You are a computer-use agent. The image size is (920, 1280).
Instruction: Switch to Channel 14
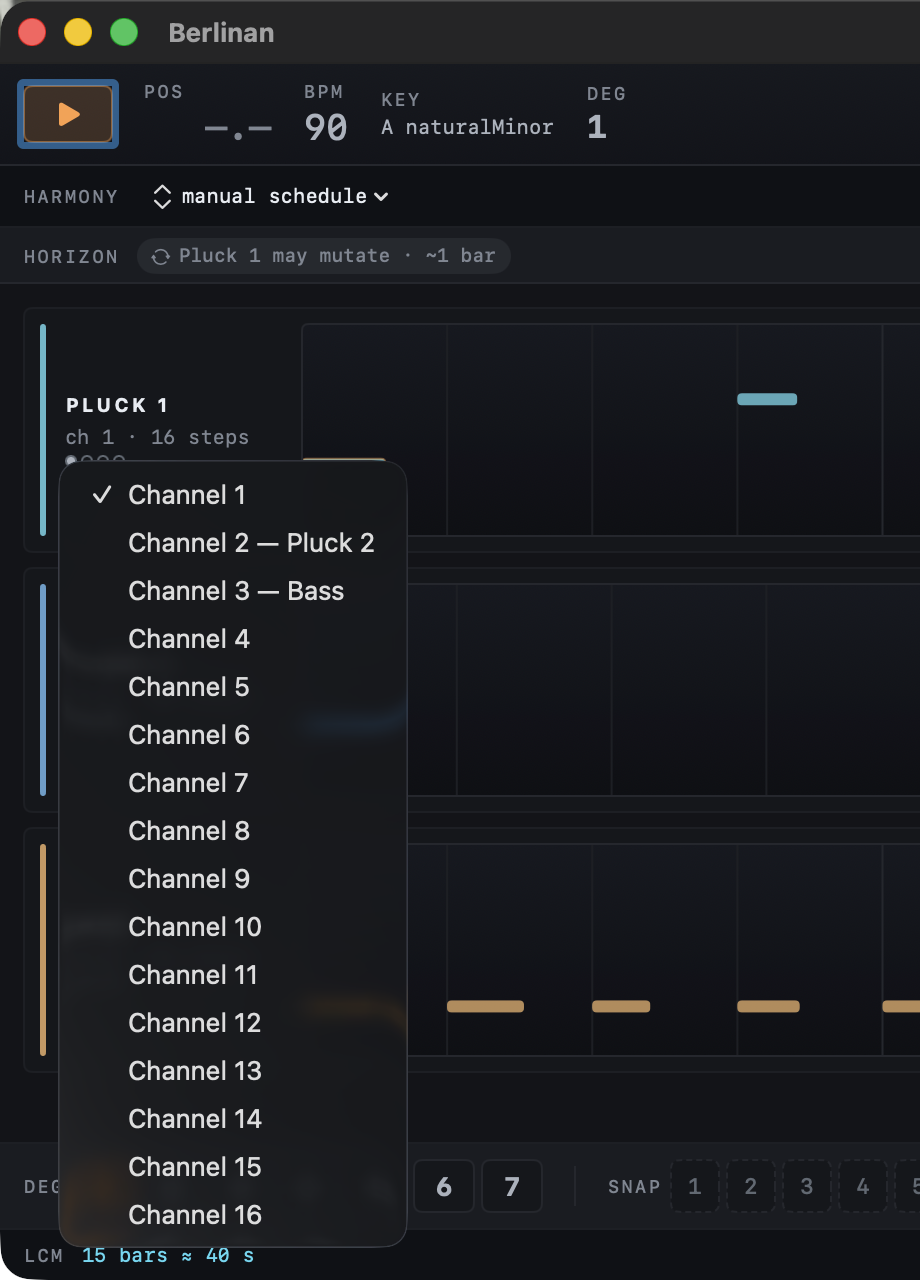click(233, 1119)
